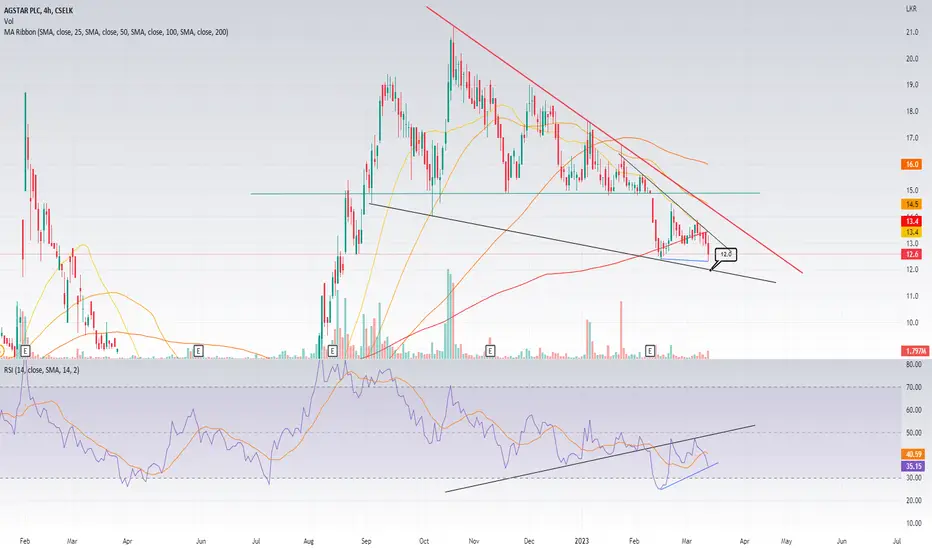Click the orange 14.5 price tag
The image size is (932, 550).
tap(912, 204)
